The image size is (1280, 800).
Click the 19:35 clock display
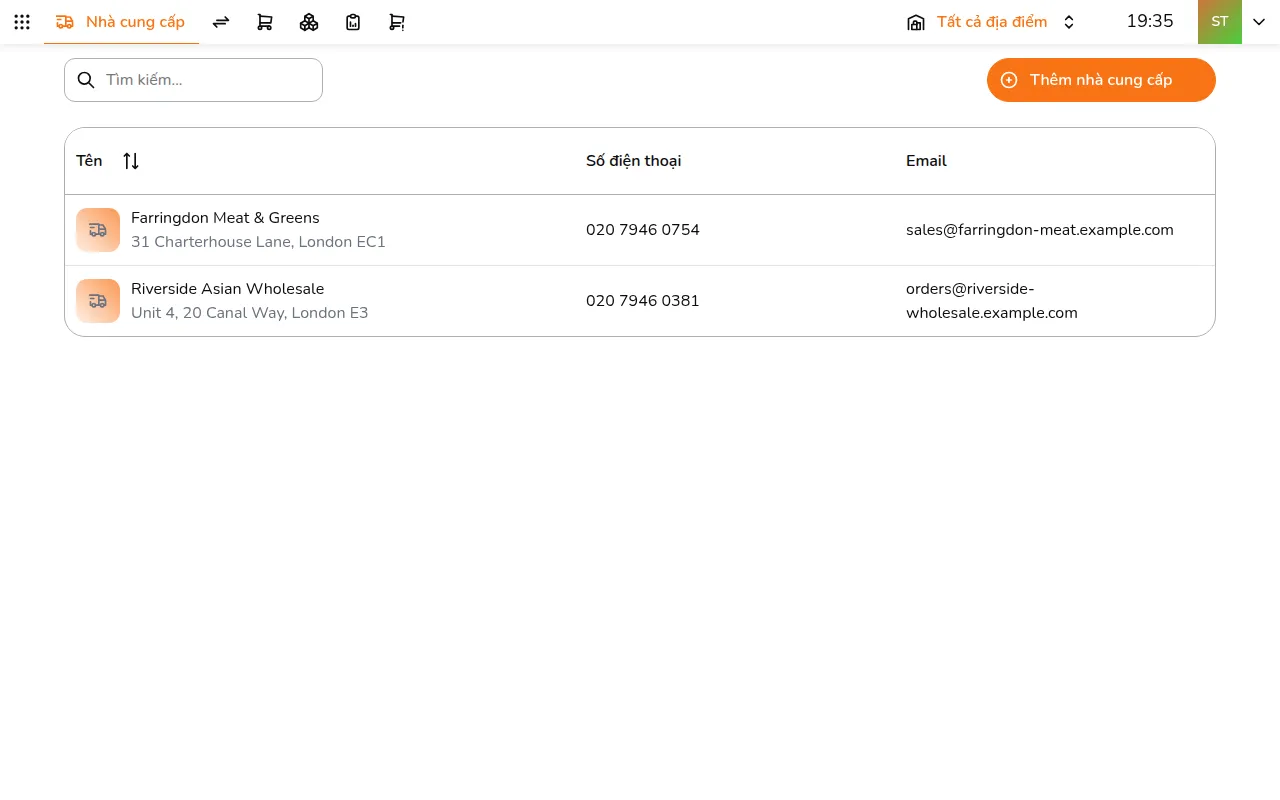(x=1150, y=21)
